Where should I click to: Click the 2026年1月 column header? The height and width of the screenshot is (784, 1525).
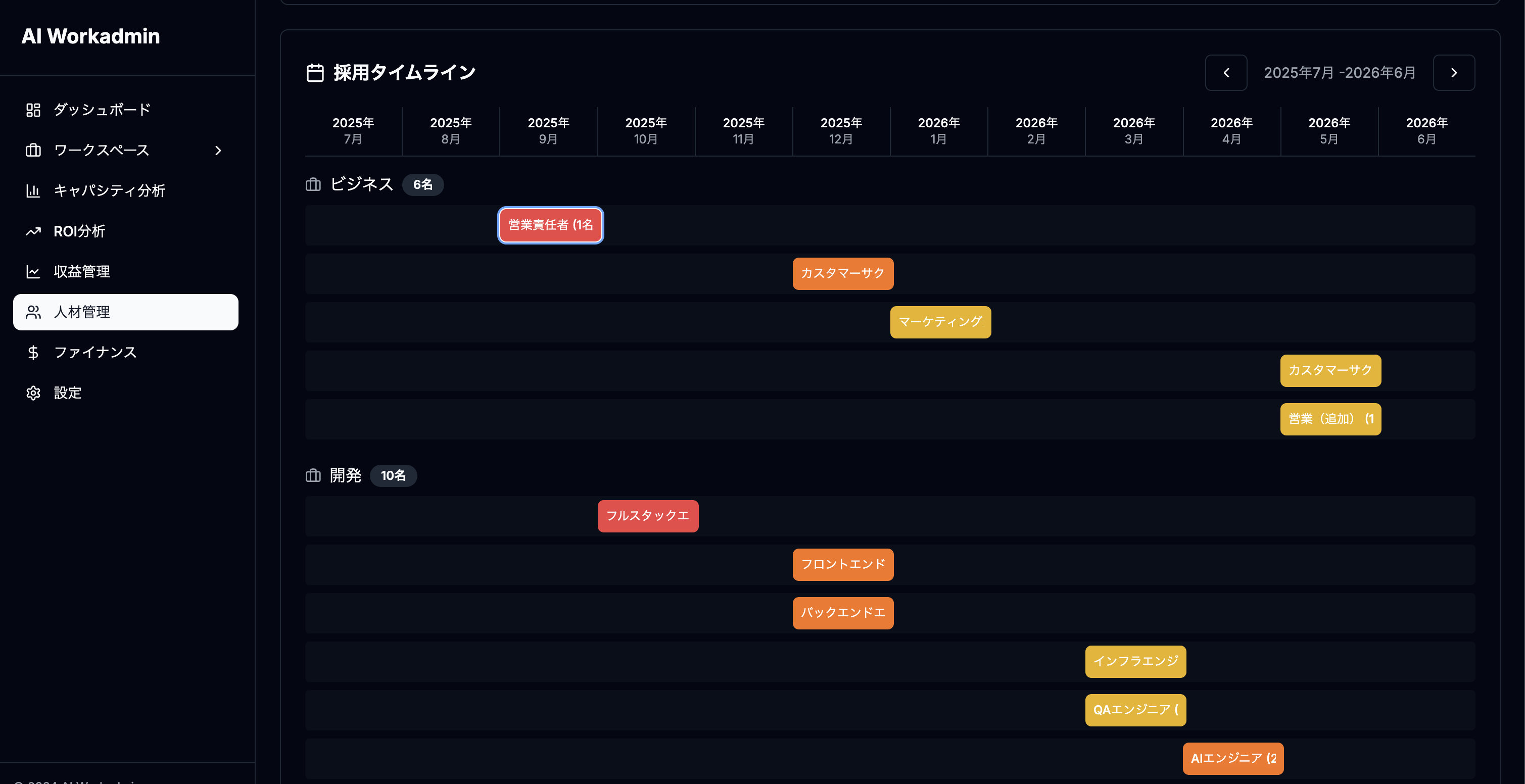click(939, 131)
